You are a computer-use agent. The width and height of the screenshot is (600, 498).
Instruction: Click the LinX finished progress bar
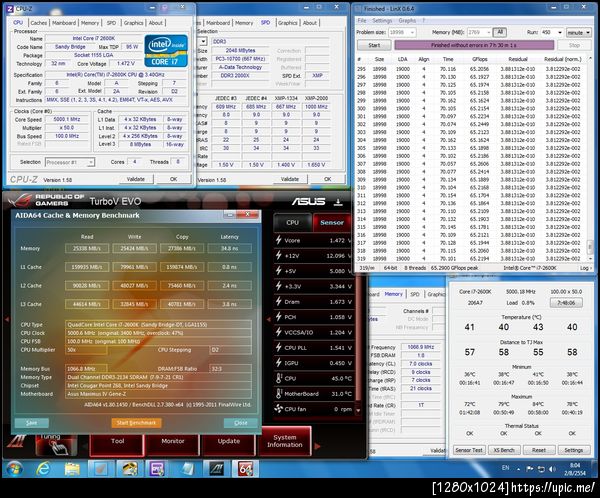[x=474, y=45]
